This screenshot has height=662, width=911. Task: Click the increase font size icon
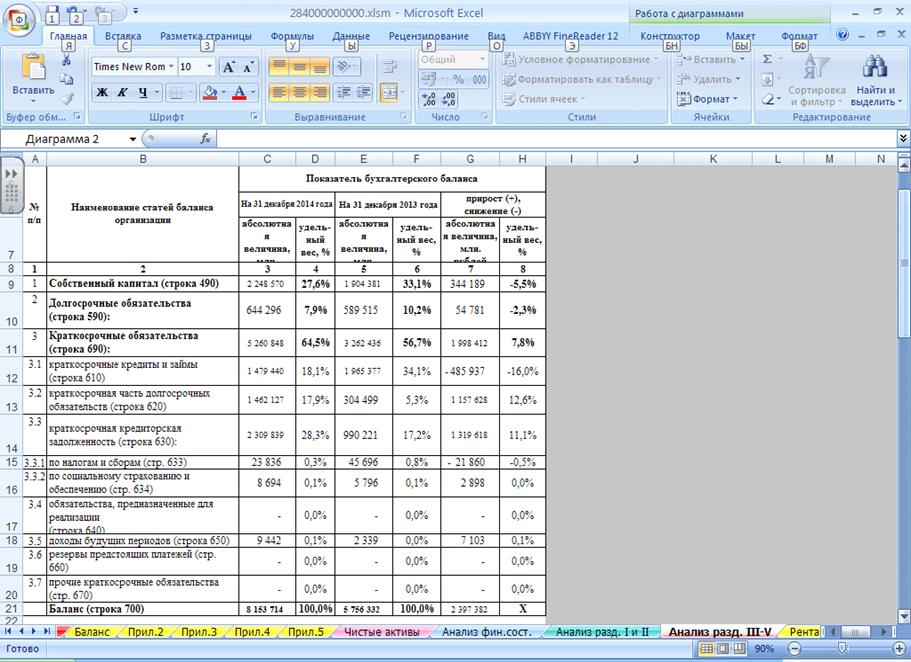click(228, 67)
